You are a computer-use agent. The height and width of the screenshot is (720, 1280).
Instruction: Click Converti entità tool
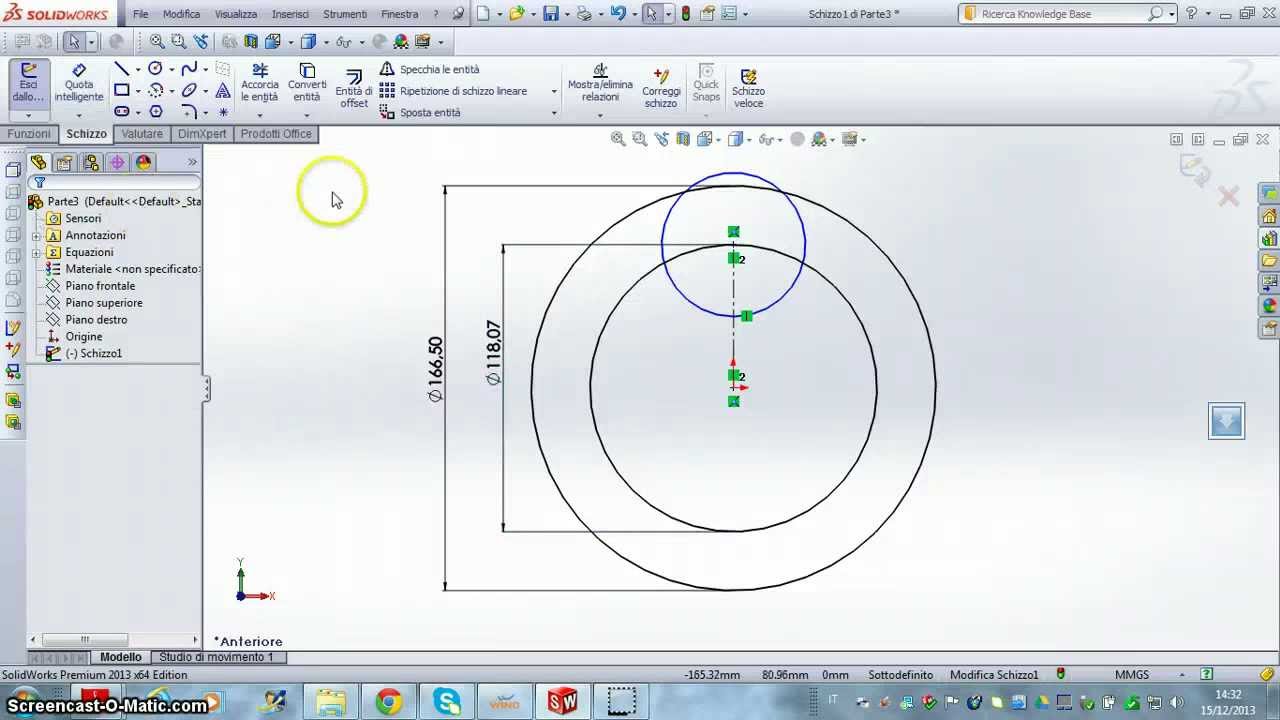[307, 82]
